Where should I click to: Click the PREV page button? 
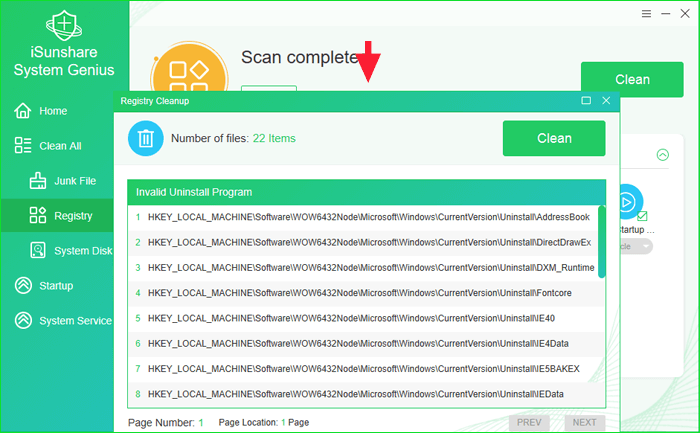click(529, 422)
